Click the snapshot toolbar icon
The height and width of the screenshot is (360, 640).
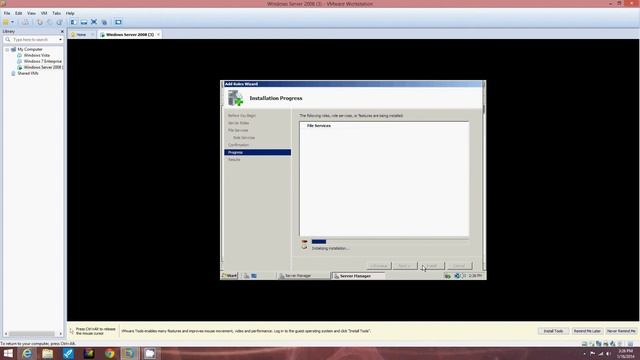point(40,22)
